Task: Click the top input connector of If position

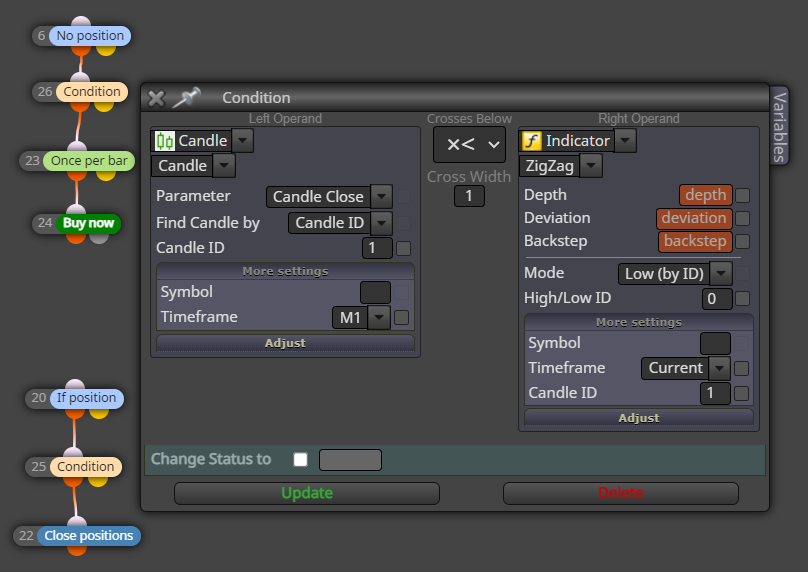Action: coord(75,384)
